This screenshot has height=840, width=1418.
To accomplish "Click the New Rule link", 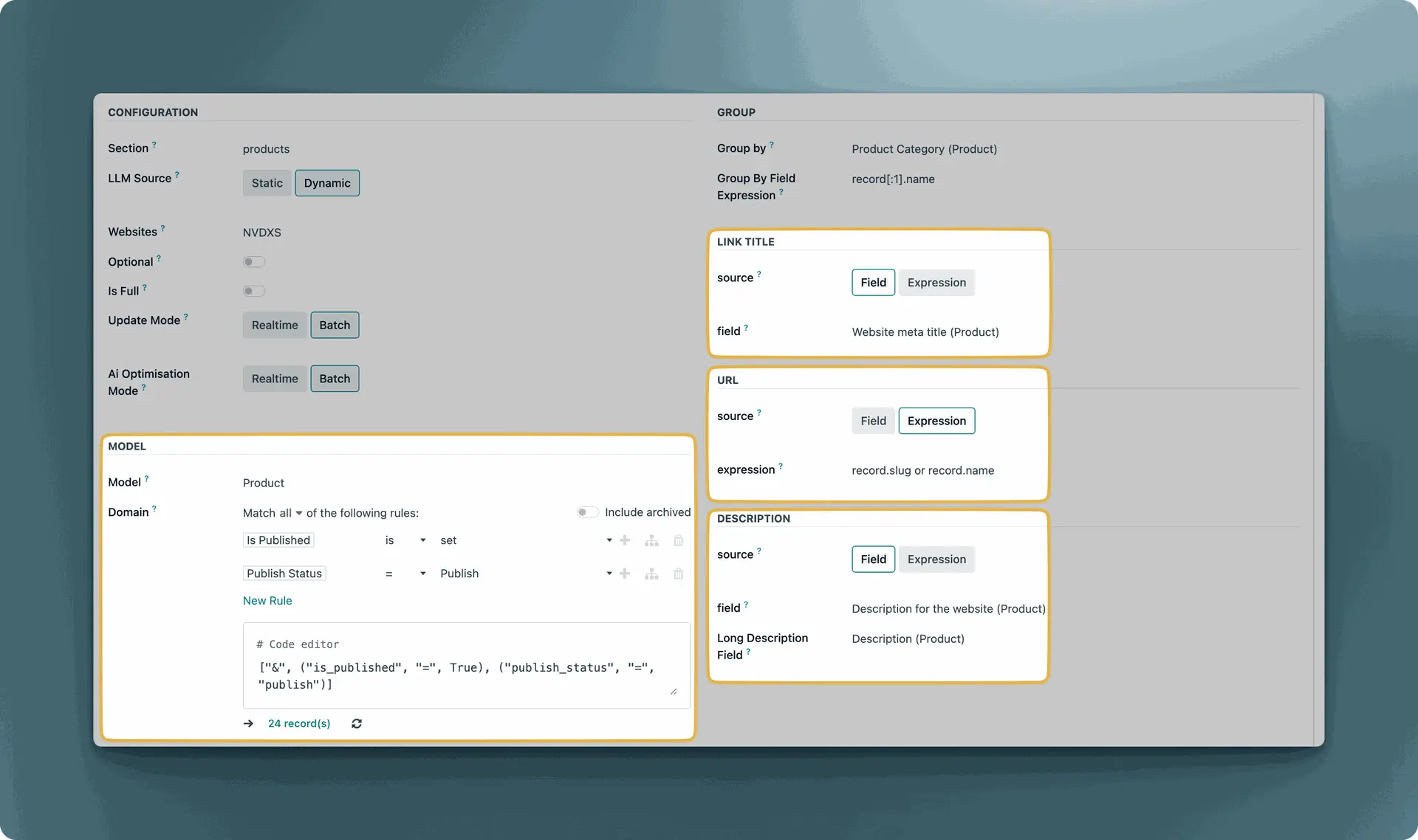I will pos(267,601).
